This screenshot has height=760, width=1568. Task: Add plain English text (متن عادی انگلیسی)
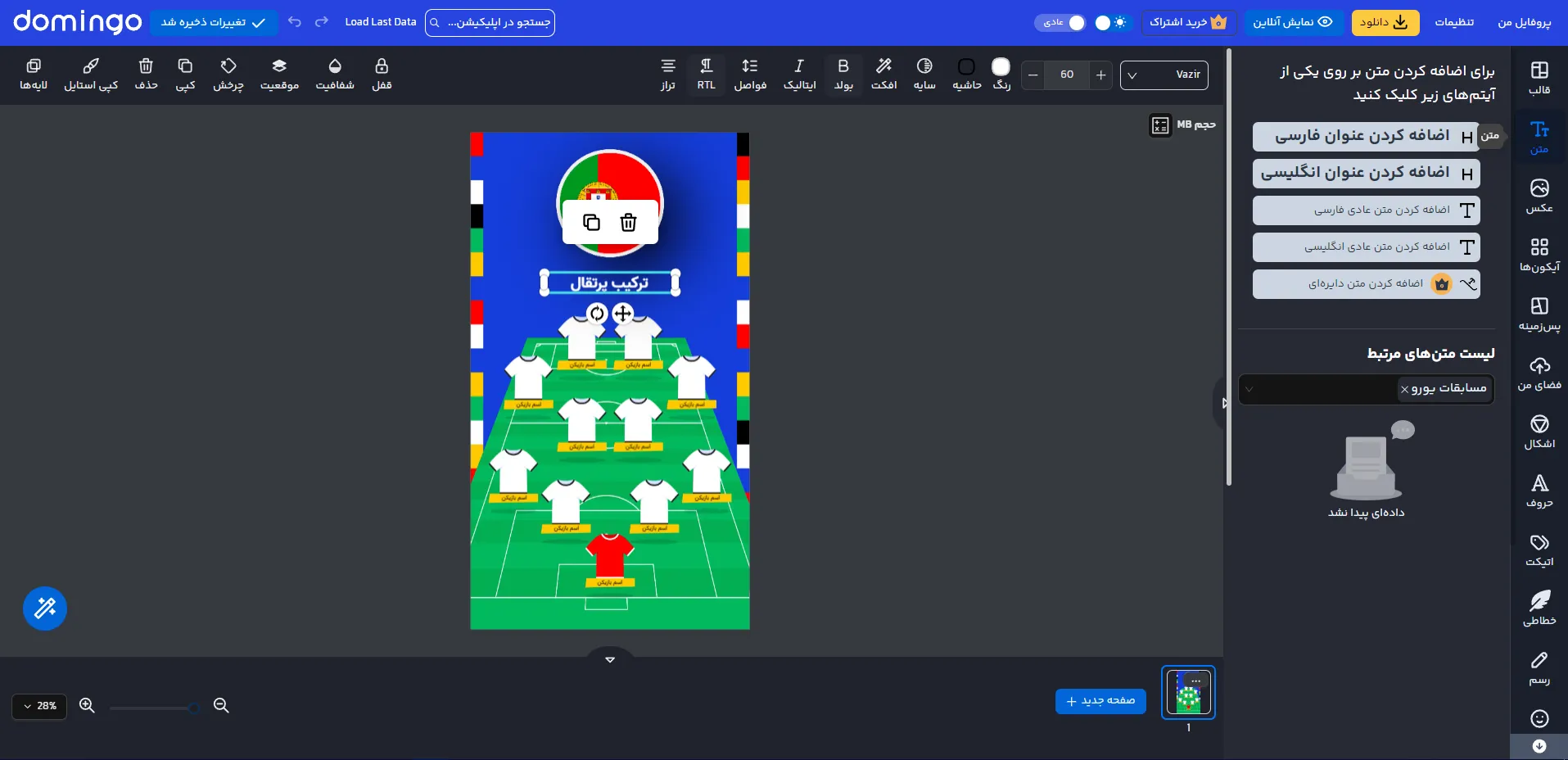(1366, 247)
